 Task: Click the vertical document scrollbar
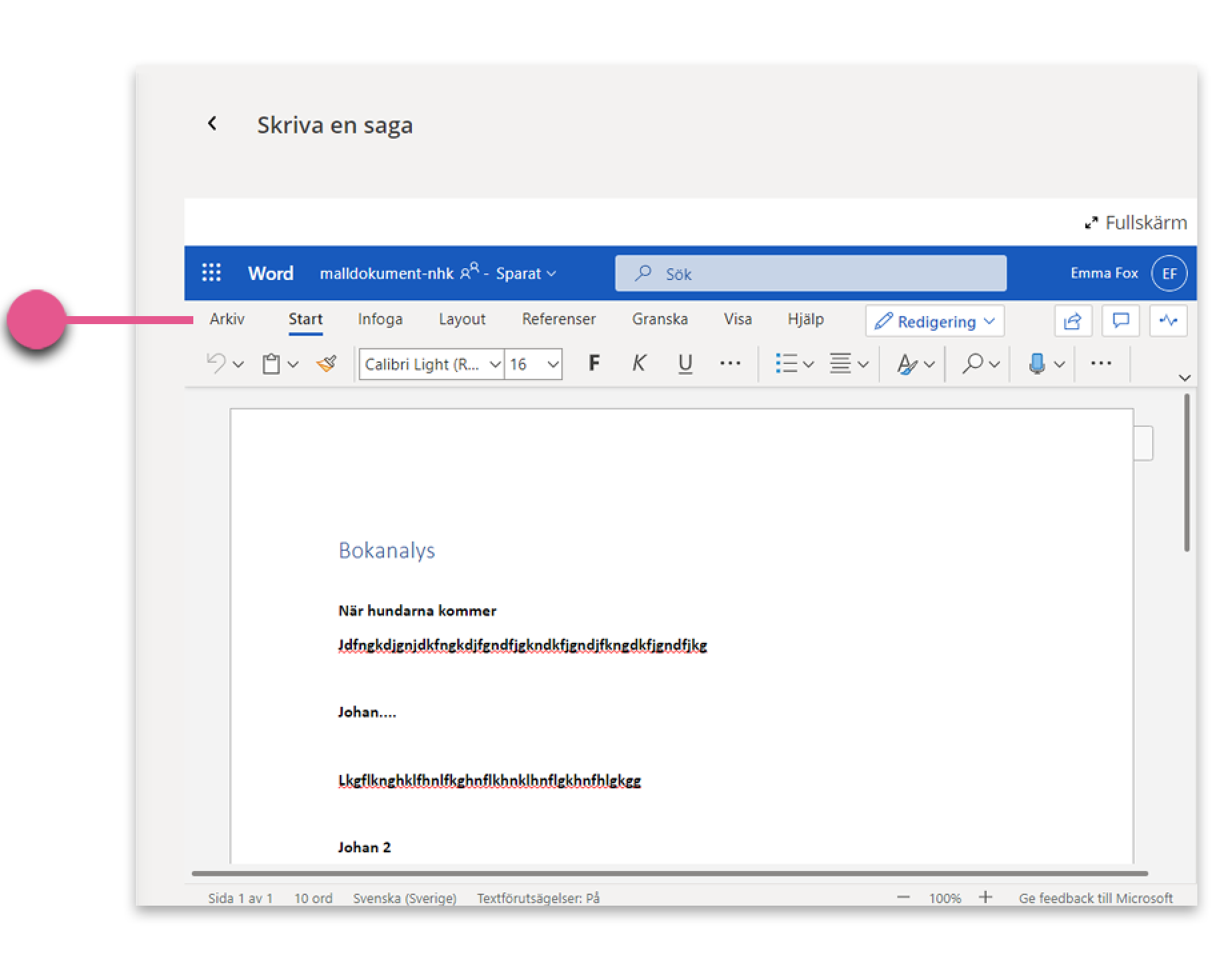click(x=1187, y=473)
